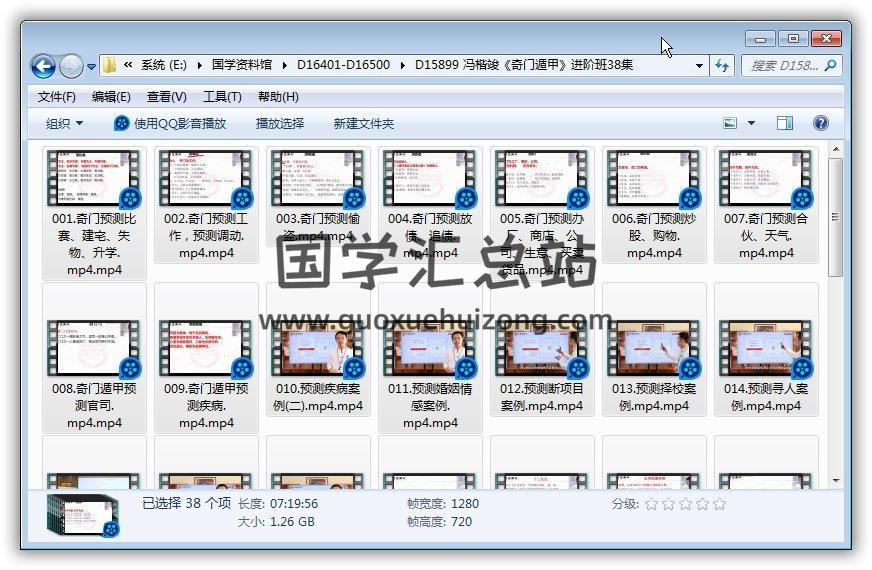
Task: Open the address bar history dropdown
Action: (x=699, y=66)
